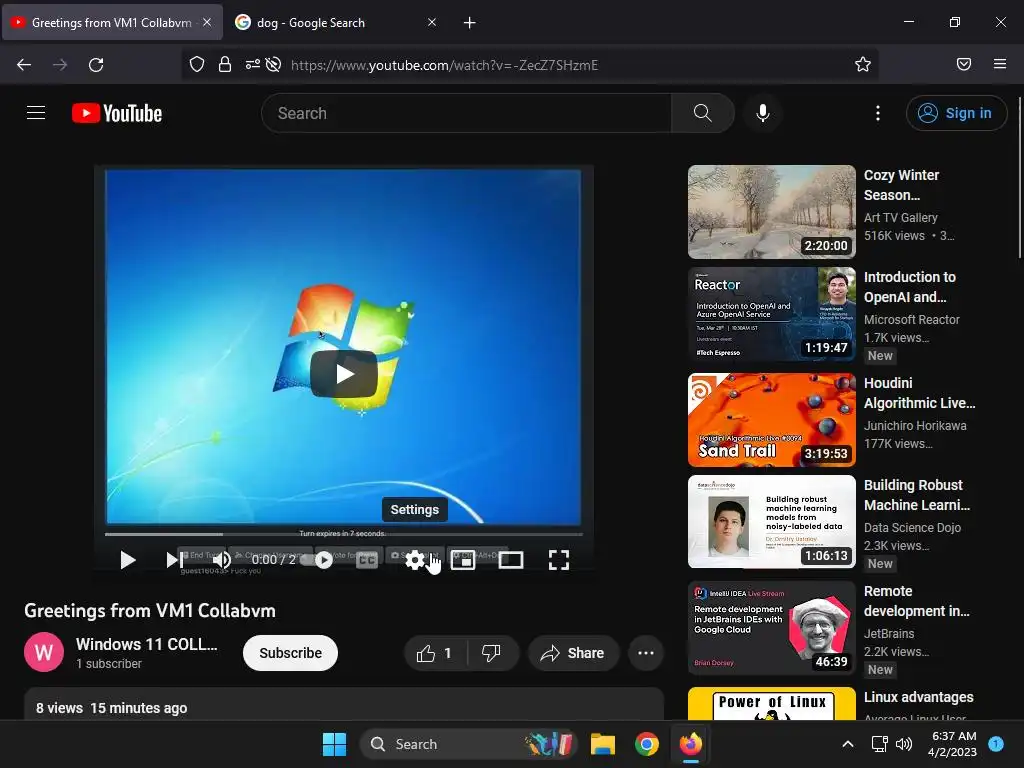The image size is (1024, 768).
Task: Open more actions ellipsis under video
Action: point(646,652)
